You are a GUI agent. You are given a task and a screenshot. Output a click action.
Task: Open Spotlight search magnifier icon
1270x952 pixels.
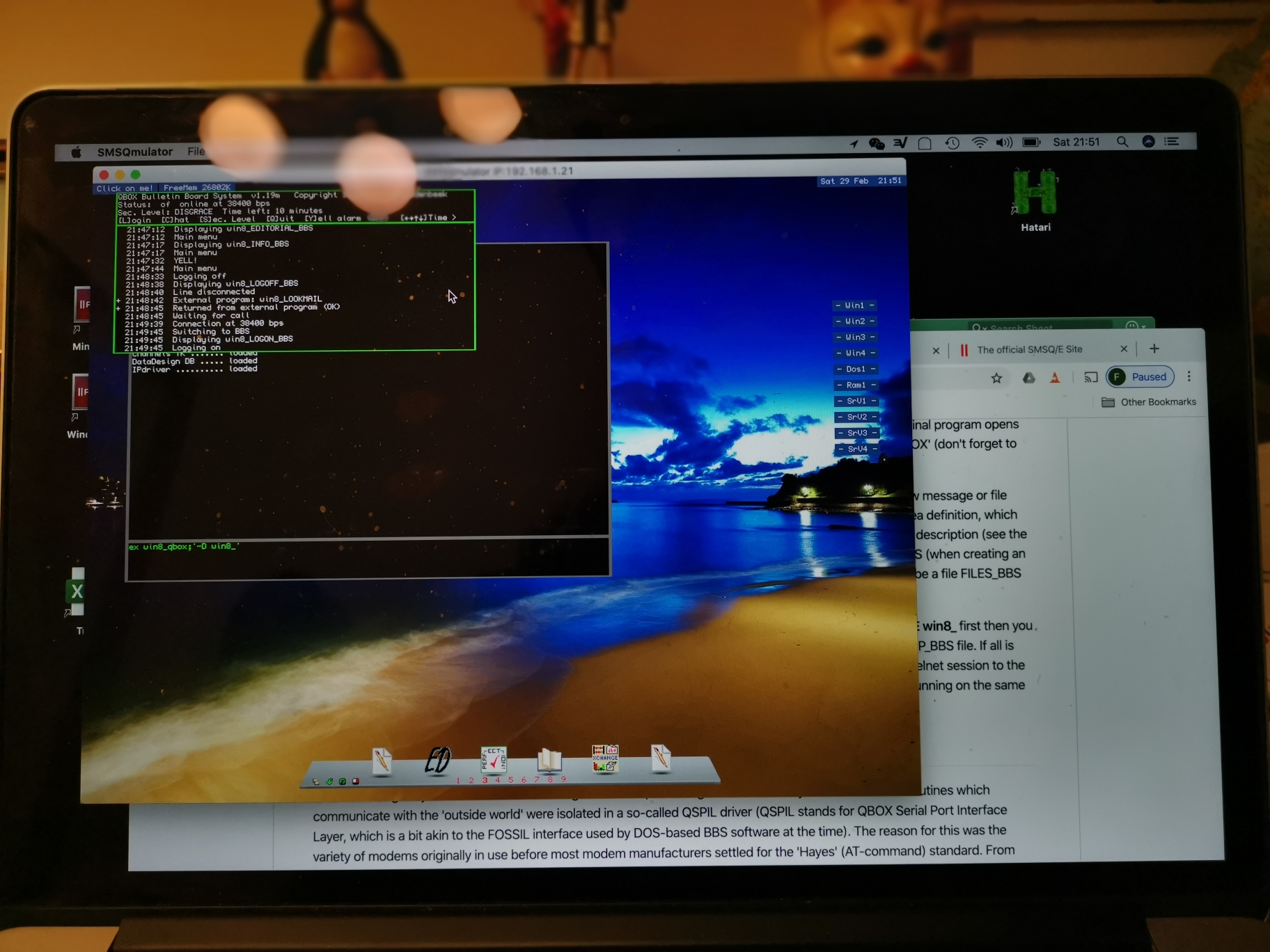pyautogui.click(x=1122, y=142)
